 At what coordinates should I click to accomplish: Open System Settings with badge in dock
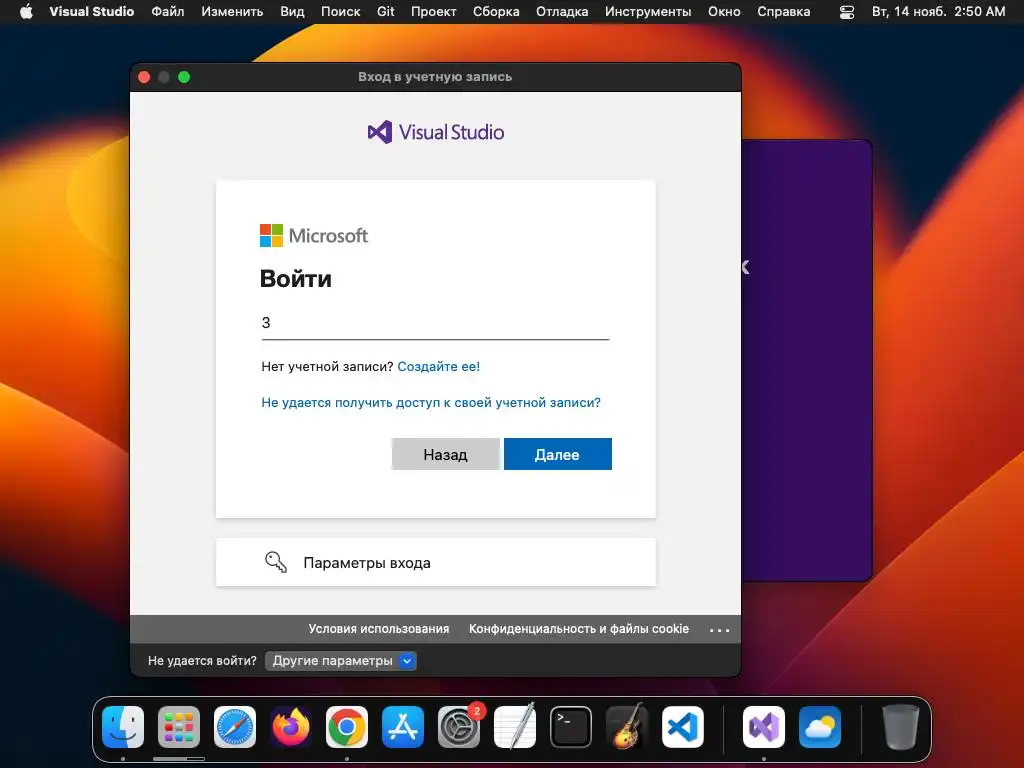pyautogui.click(x=459, y=727)
